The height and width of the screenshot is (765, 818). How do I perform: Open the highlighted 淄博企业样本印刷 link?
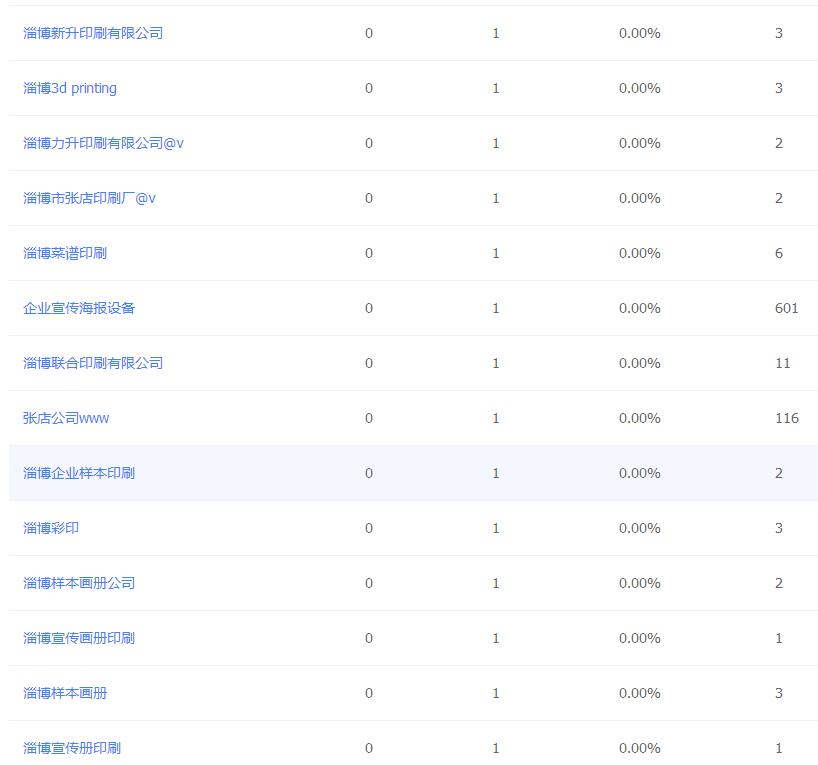click(x=79, y=473)
